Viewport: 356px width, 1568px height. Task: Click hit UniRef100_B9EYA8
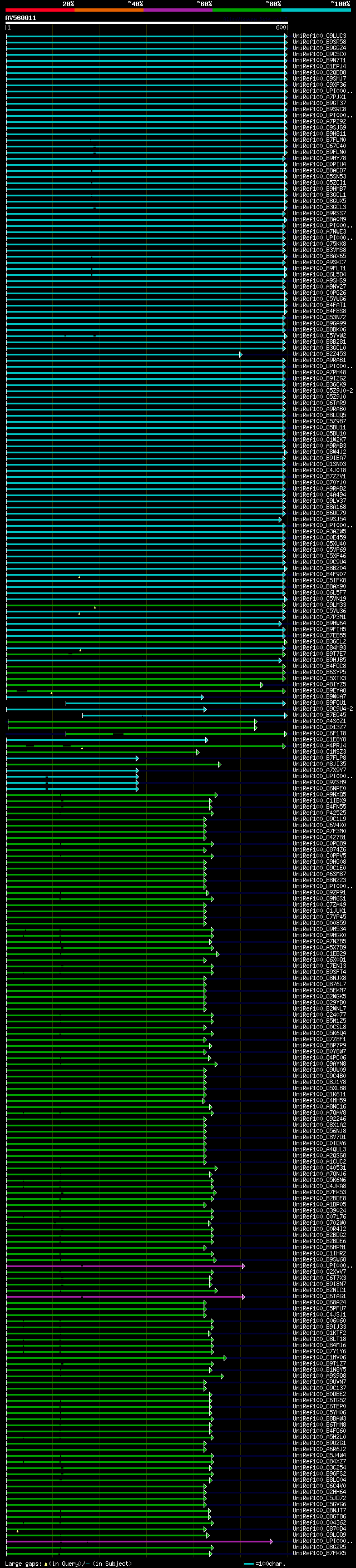[x=319, y=691]
